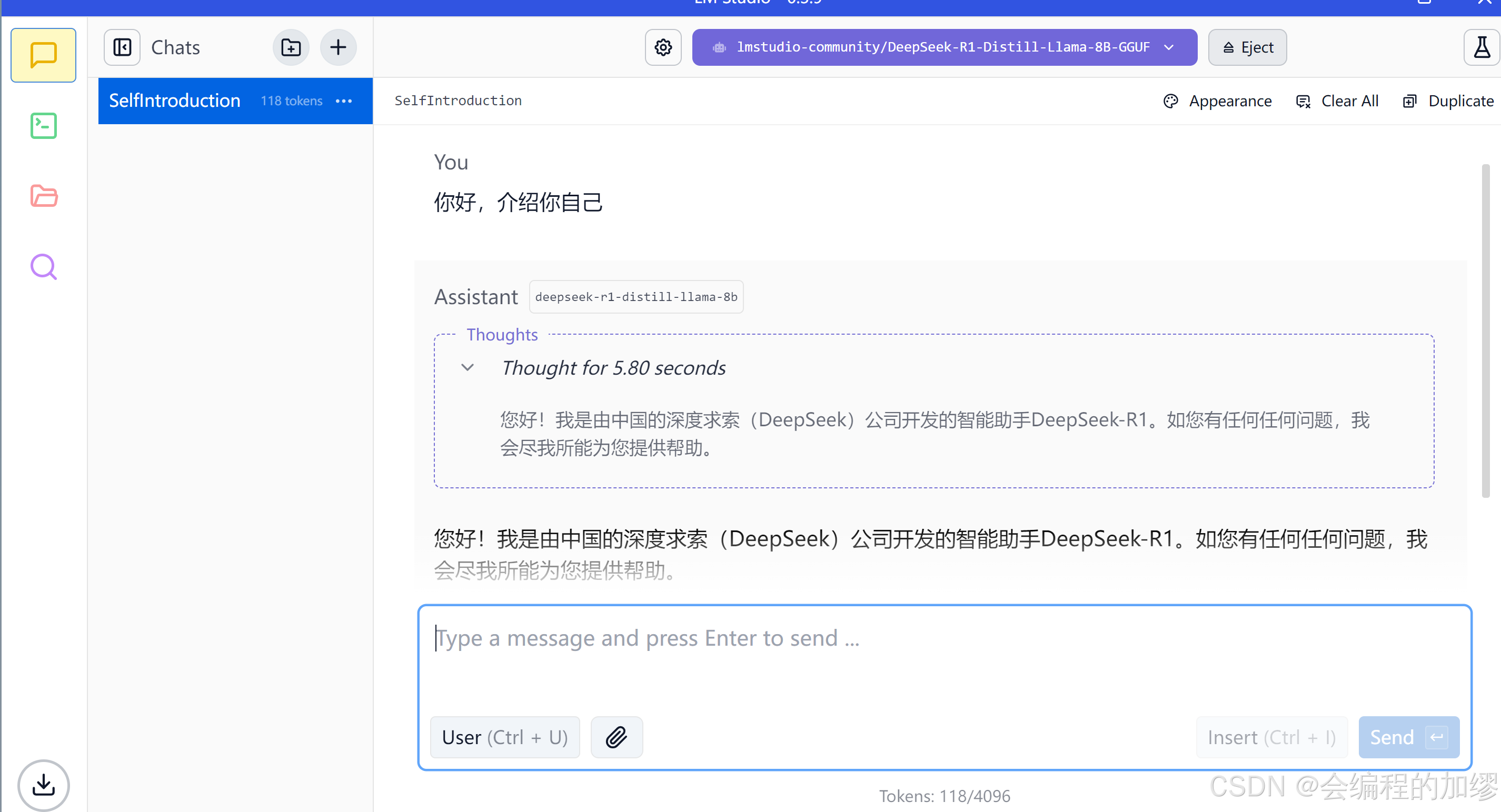Click Clear All messages
The width and height of the screenshot is (1501, 812).
pyautogui.click(x=1337, y=101)
